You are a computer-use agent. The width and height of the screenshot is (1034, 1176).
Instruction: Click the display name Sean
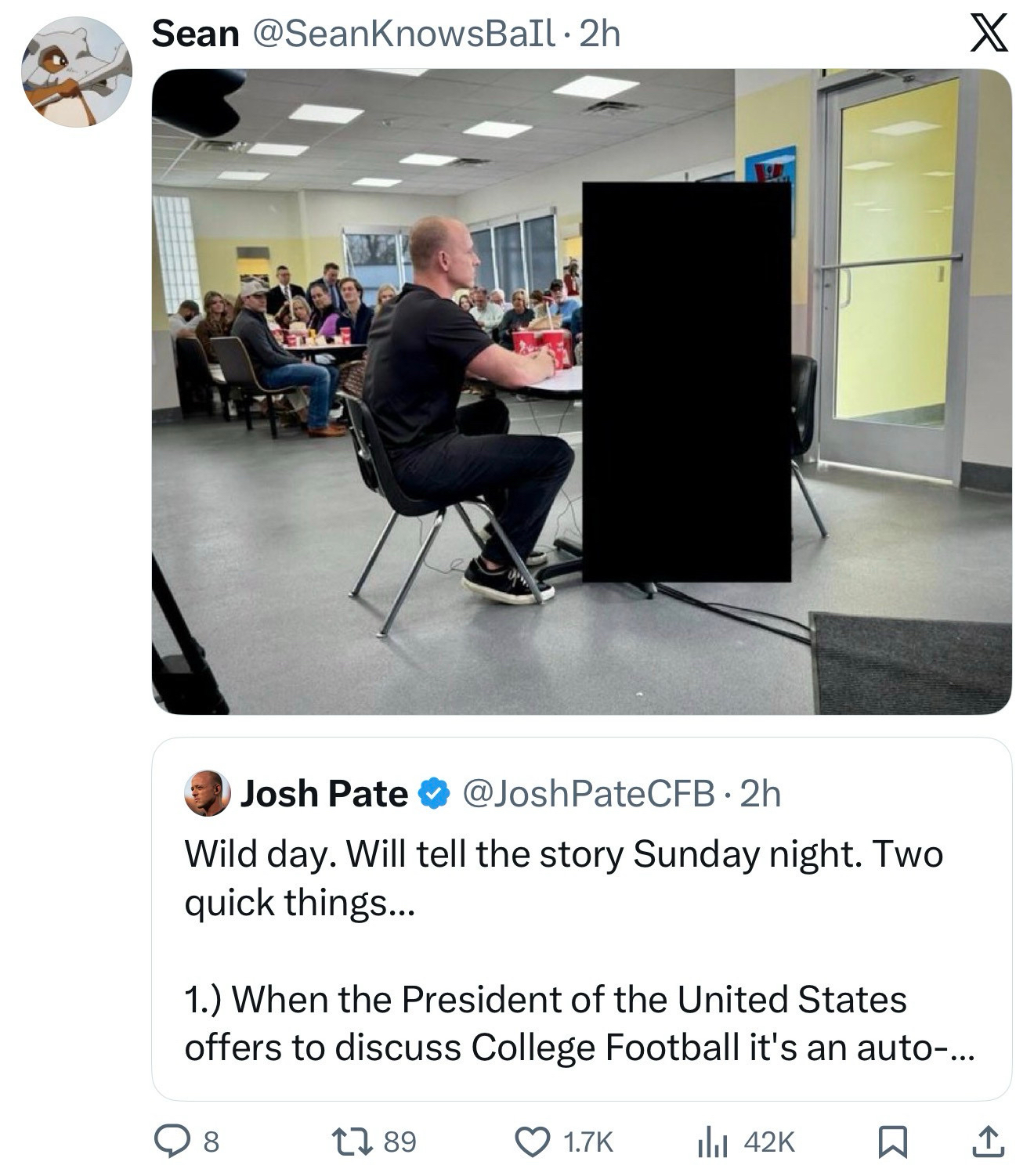tap(195, 34)
